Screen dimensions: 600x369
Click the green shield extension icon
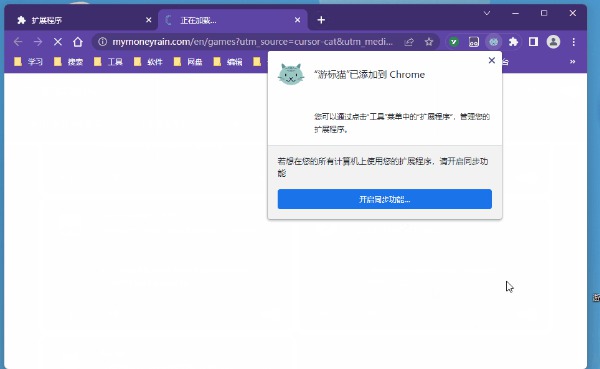[x=454, y=42]
